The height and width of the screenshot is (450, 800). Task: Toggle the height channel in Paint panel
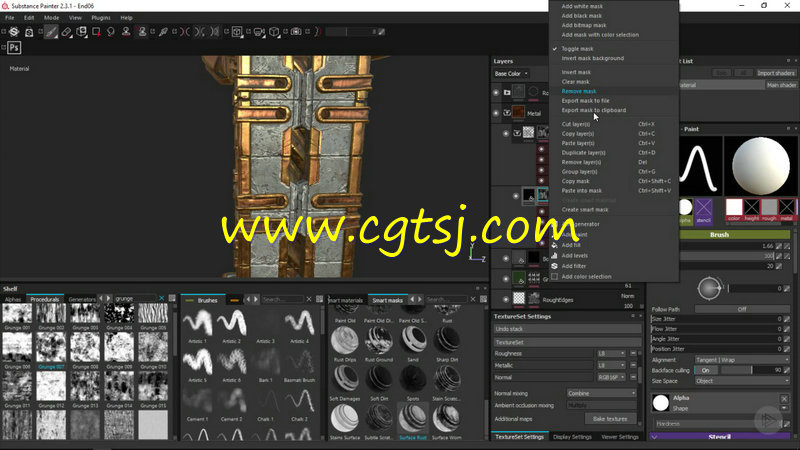pos(752,210)
